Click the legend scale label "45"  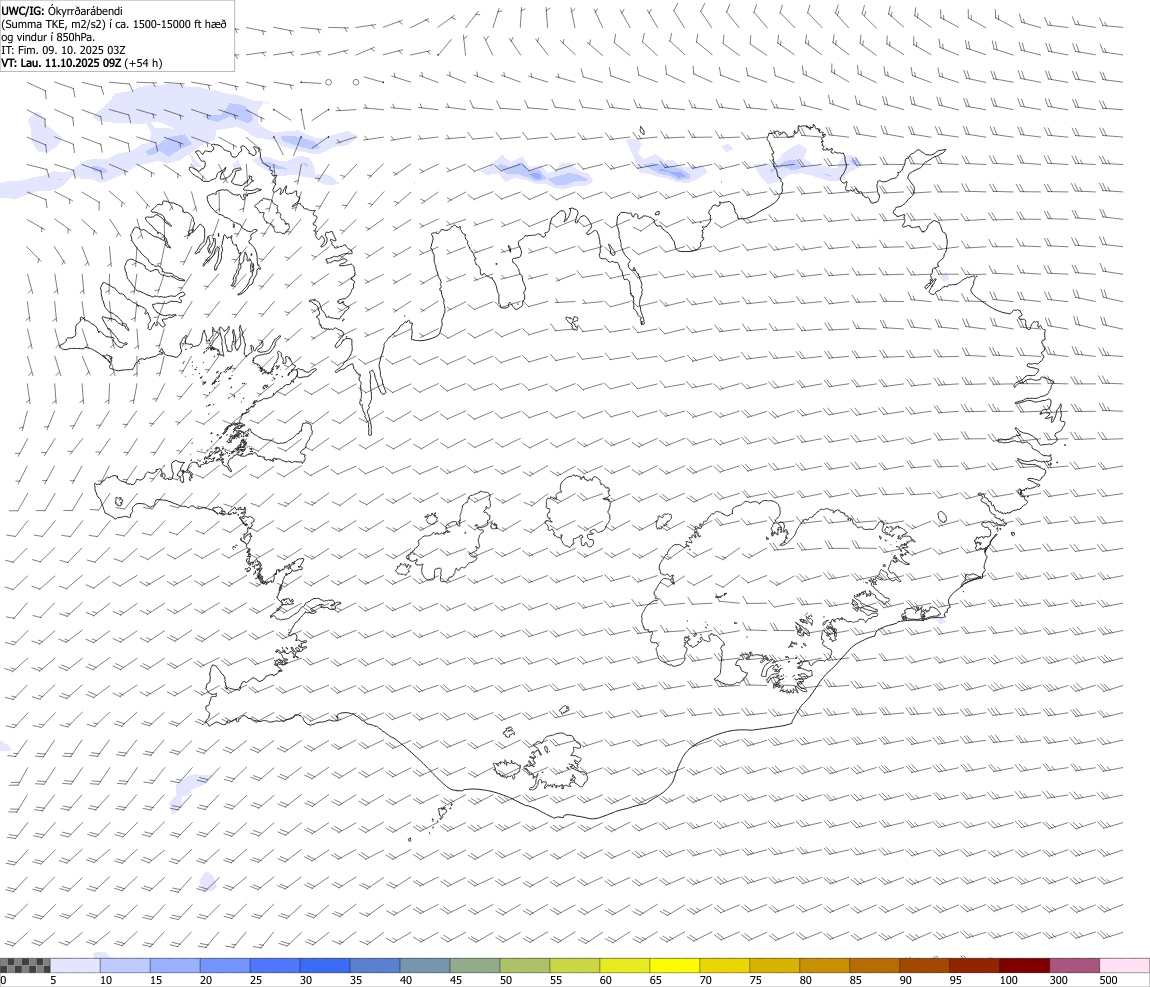[x=455, y=980]
